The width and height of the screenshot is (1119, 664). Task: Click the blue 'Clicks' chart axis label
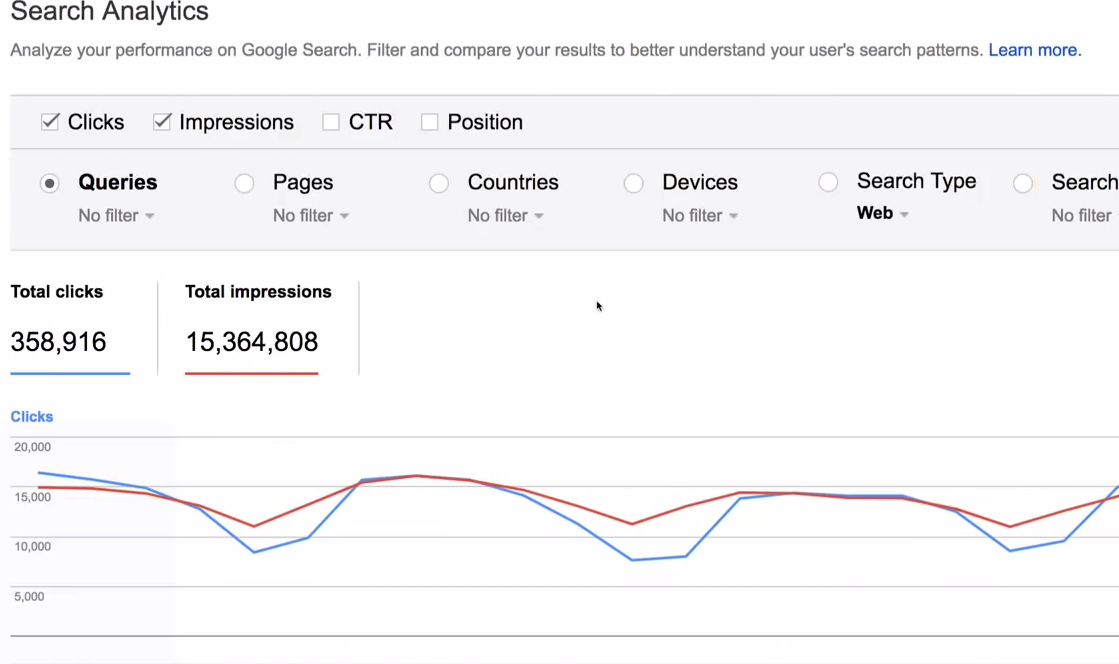(32, 417)
